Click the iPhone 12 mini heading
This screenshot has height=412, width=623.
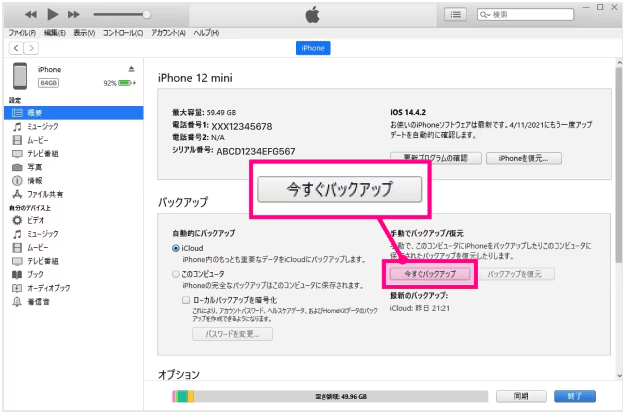tap(195, 78)
